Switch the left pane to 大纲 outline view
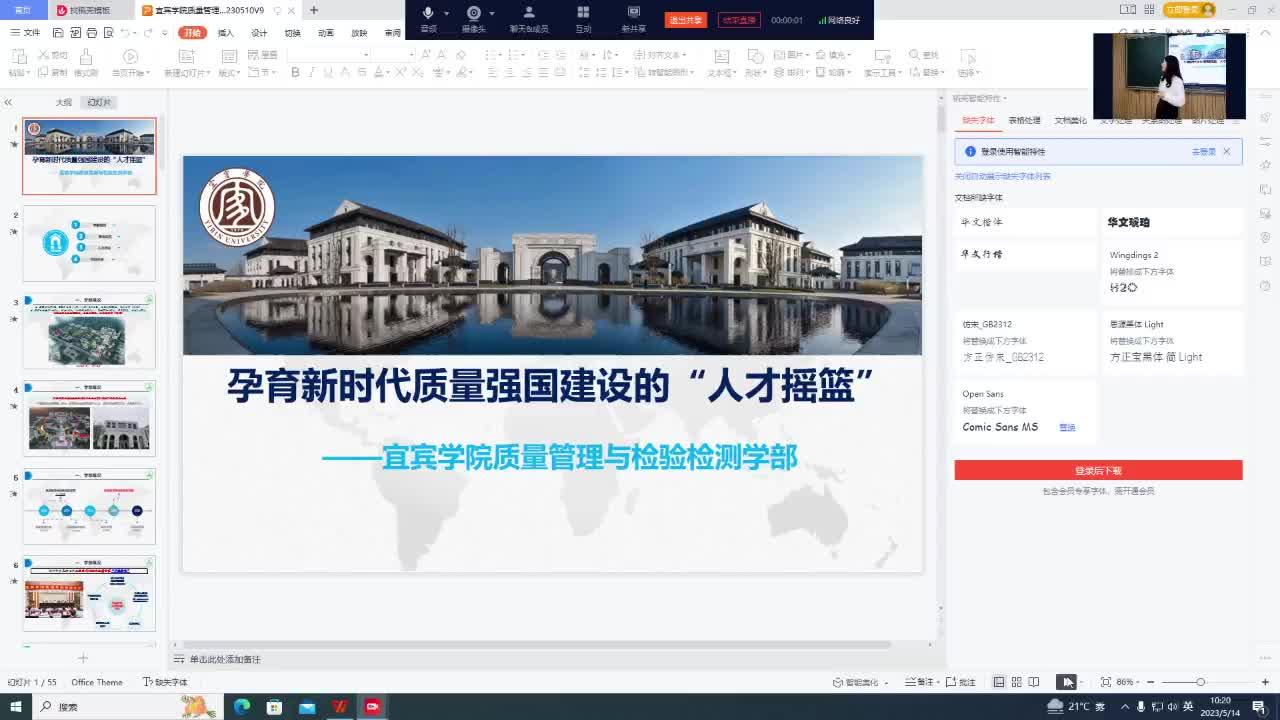The image size is (1280, 720). click(x=64, y=102)
